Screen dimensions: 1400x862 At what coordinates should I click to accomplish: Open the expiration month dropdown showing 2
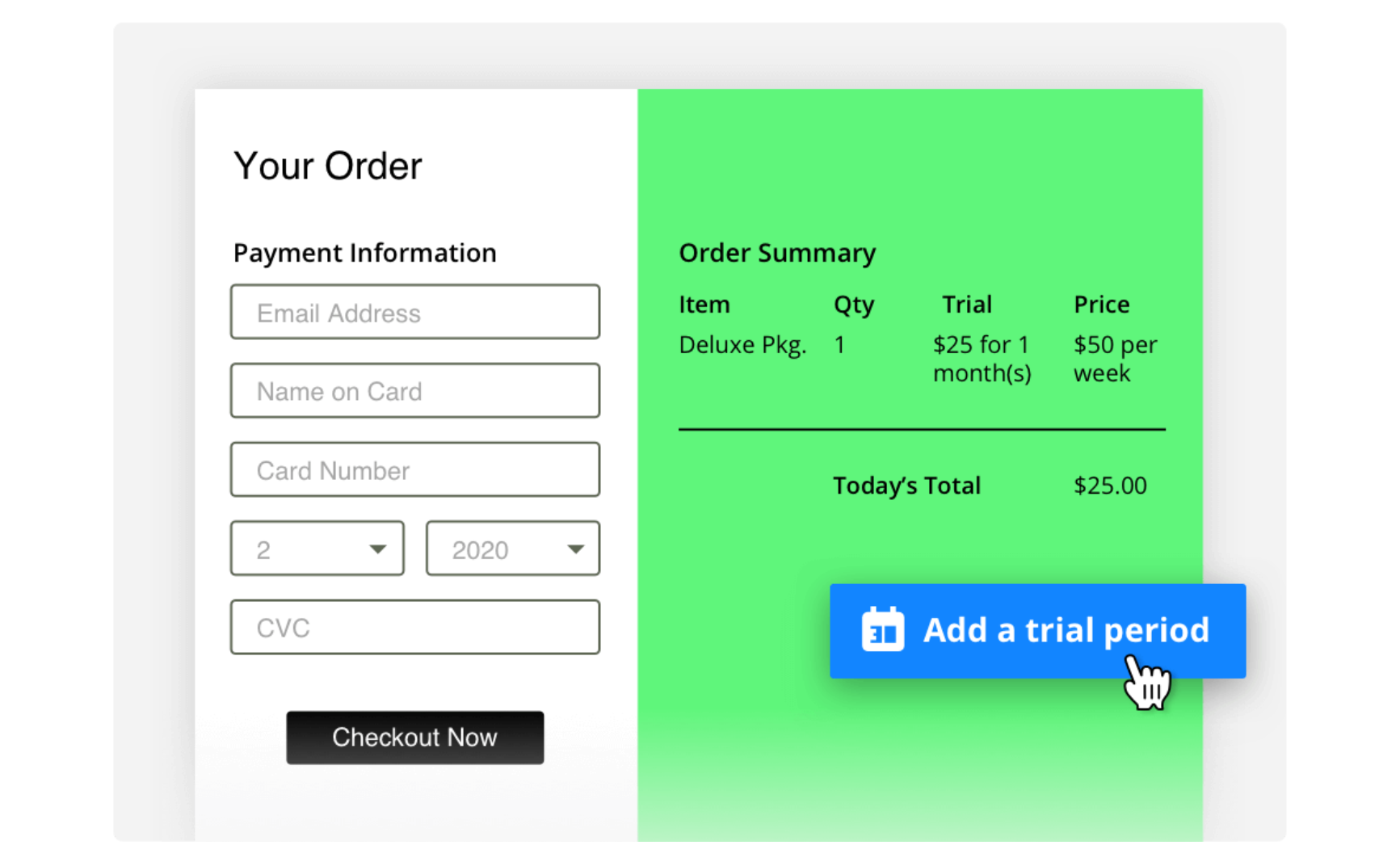click(317, 549)
